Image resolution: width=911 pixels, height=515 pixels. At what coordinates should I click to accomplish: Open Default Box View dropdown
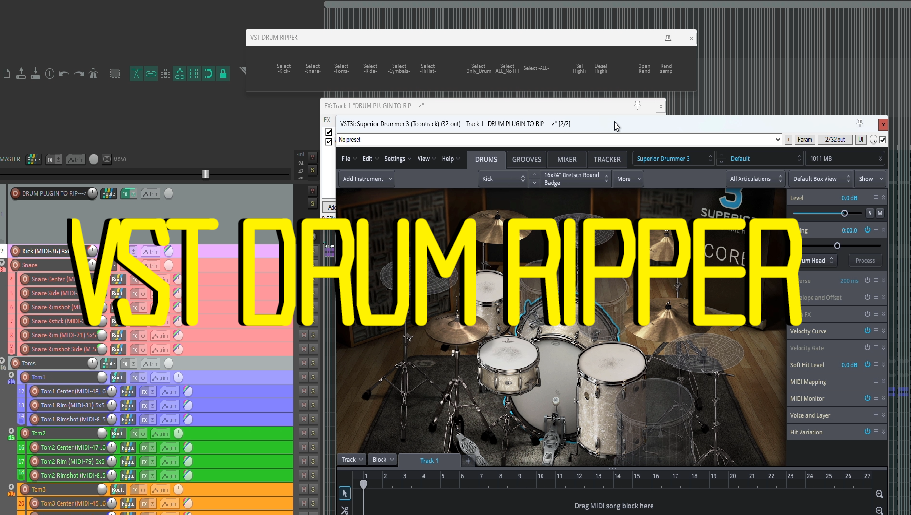pos(821,179)
